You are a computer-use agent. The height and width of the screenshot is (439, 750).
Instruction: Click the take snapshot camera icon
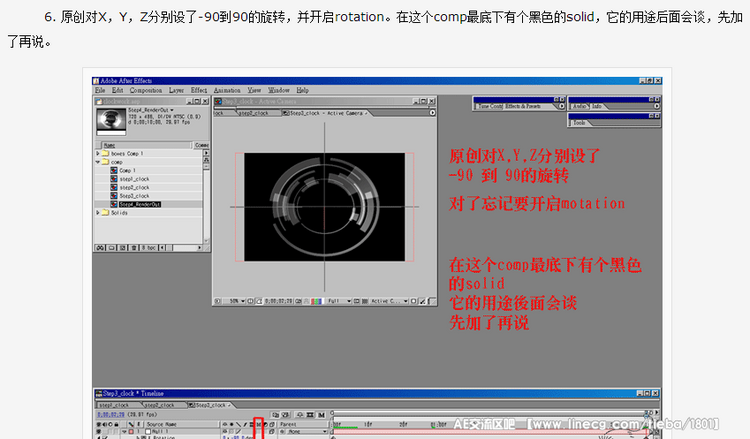coord(298,301)
